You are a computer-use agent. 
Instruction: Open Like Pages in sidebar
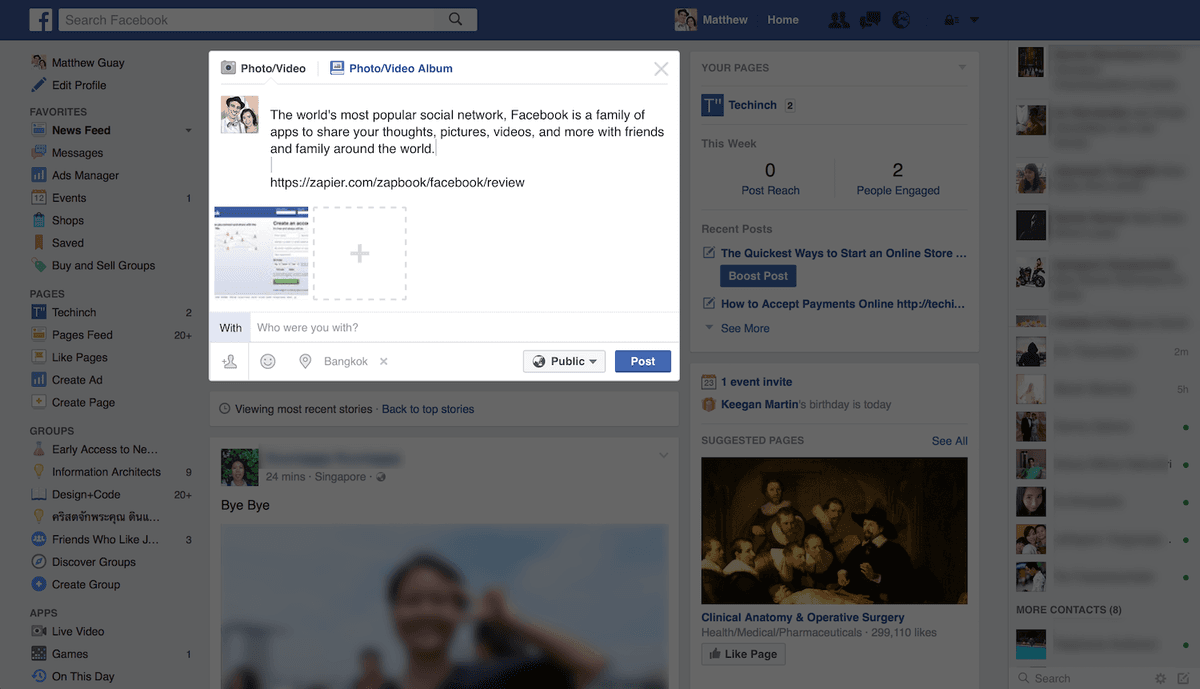(79, 357)
